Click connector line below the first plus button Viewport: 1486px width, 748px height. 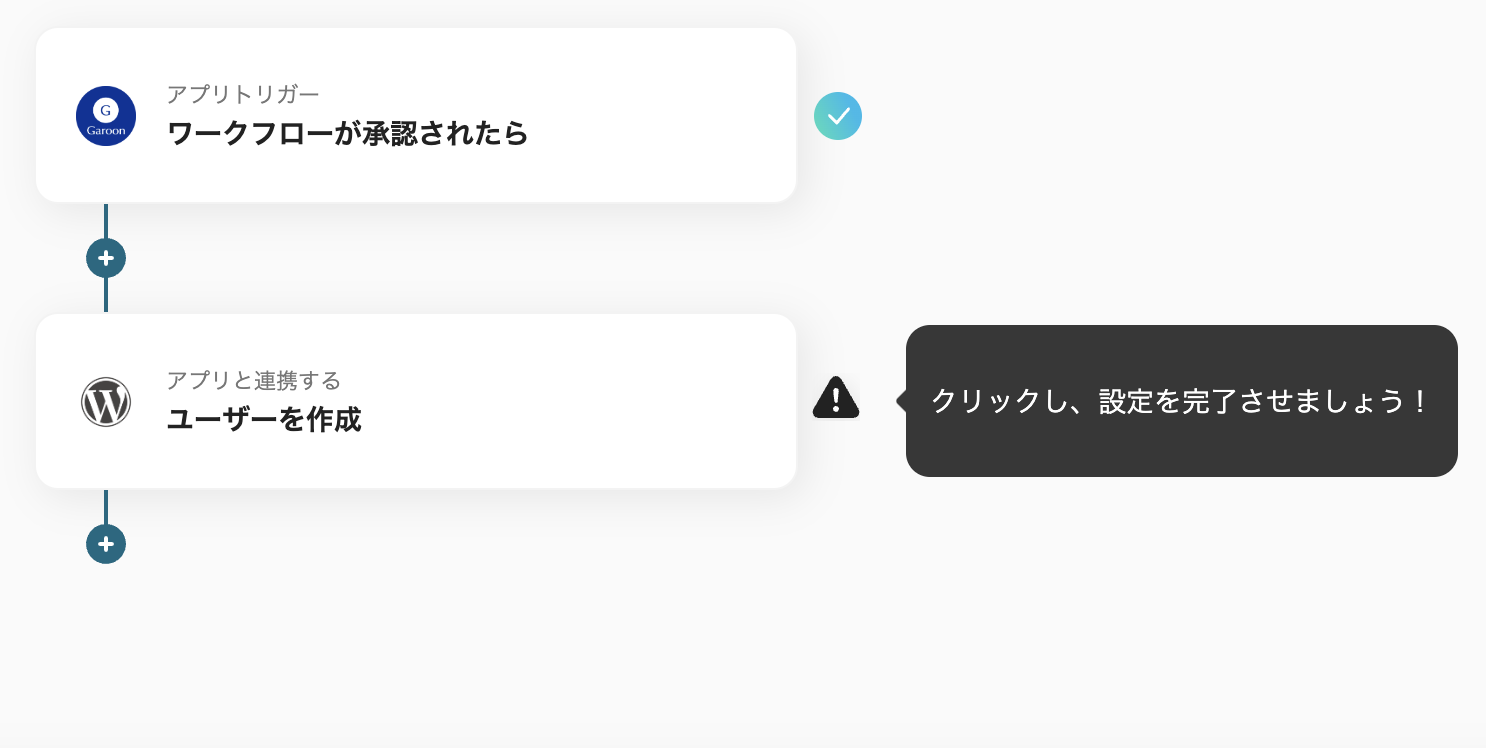click(x=106, y=295)
